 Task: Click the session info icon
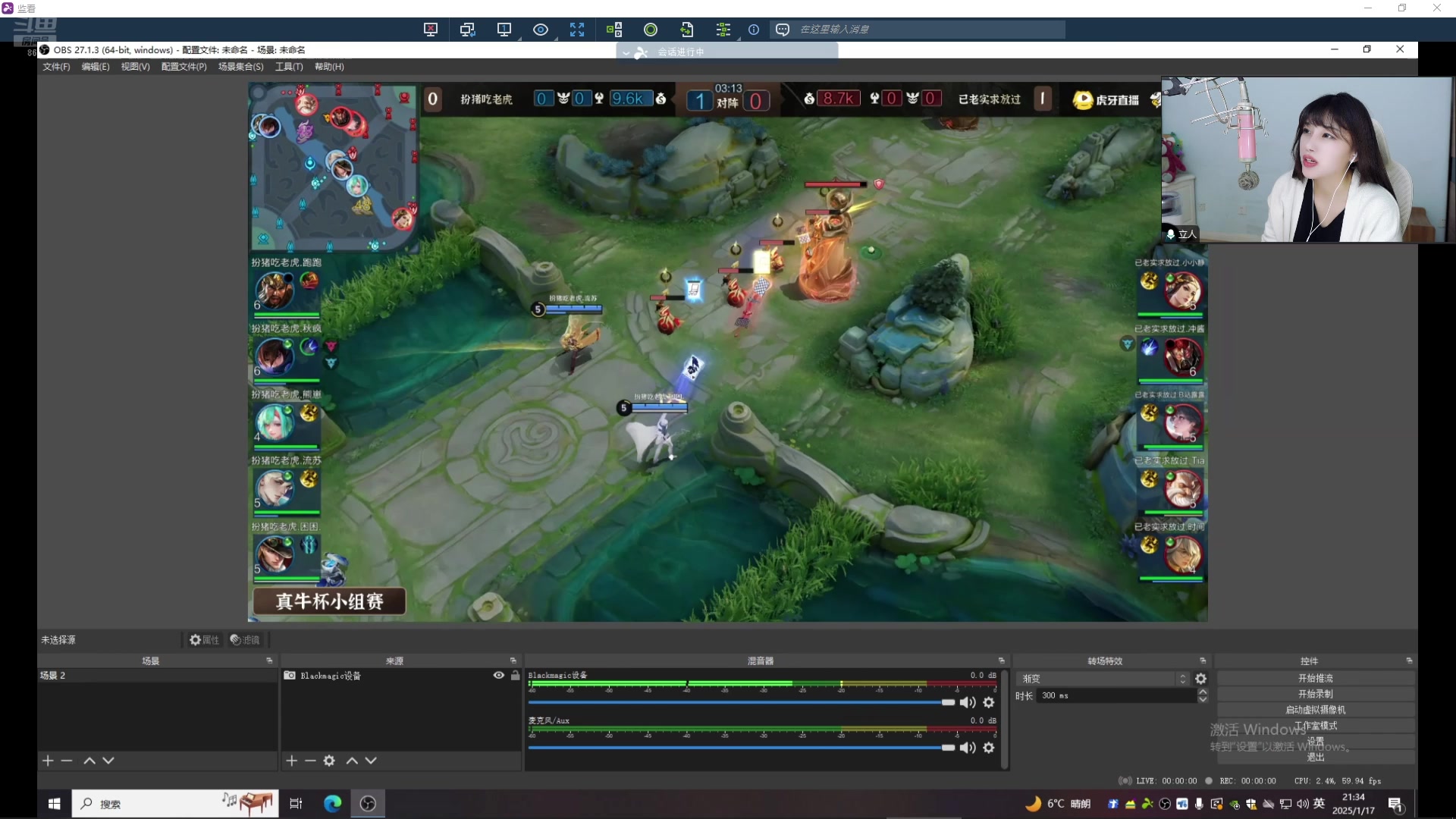(754, 30)
